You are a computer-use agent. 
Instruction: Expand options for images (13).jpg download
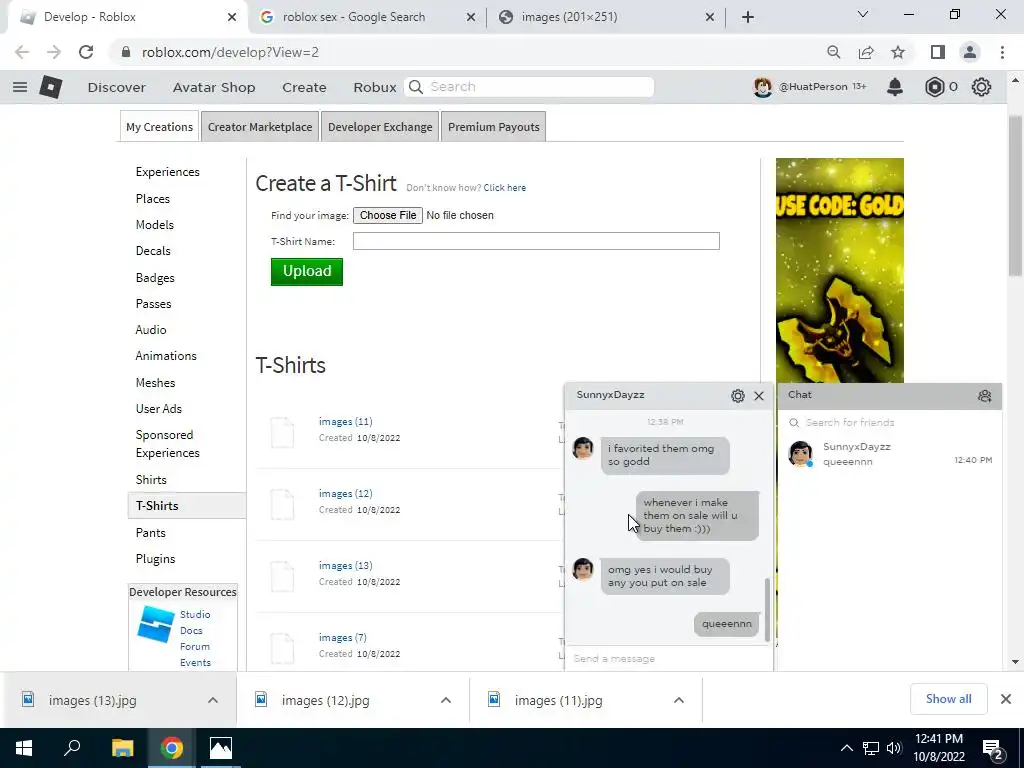tap(212, 700)
